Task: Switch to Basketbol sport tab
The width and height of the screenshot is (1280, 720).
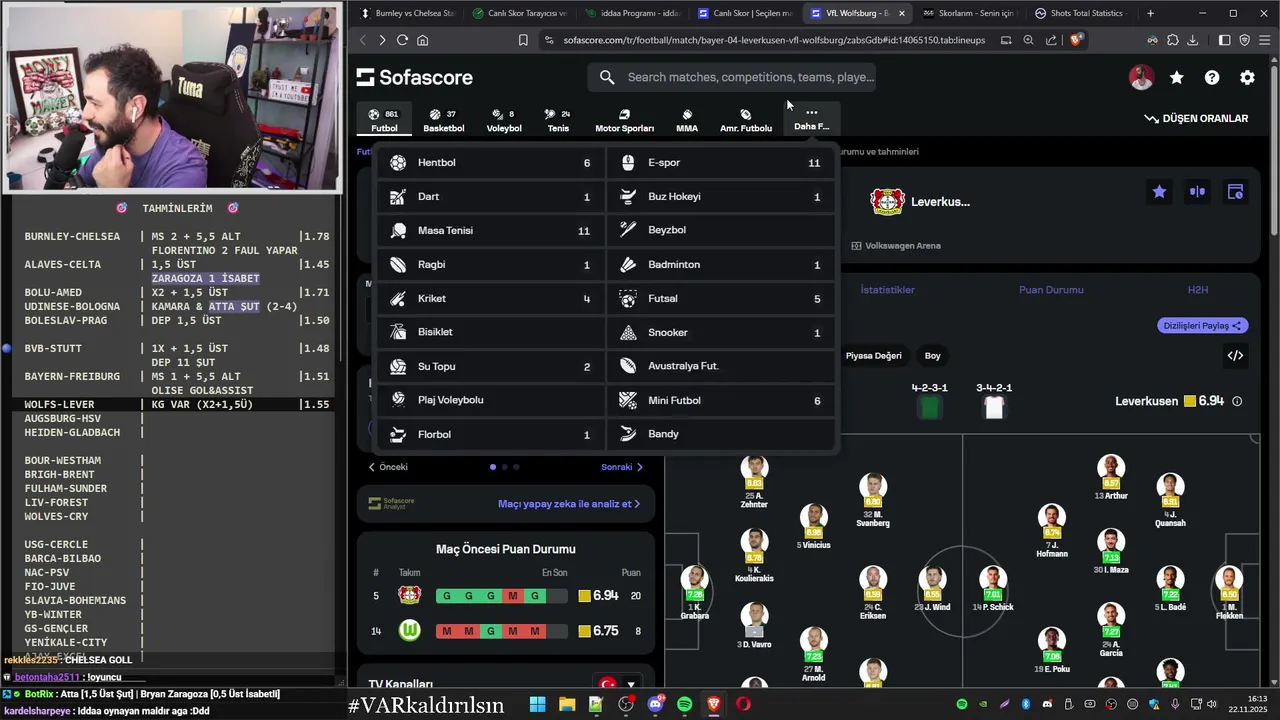Action: pos(443,120)
